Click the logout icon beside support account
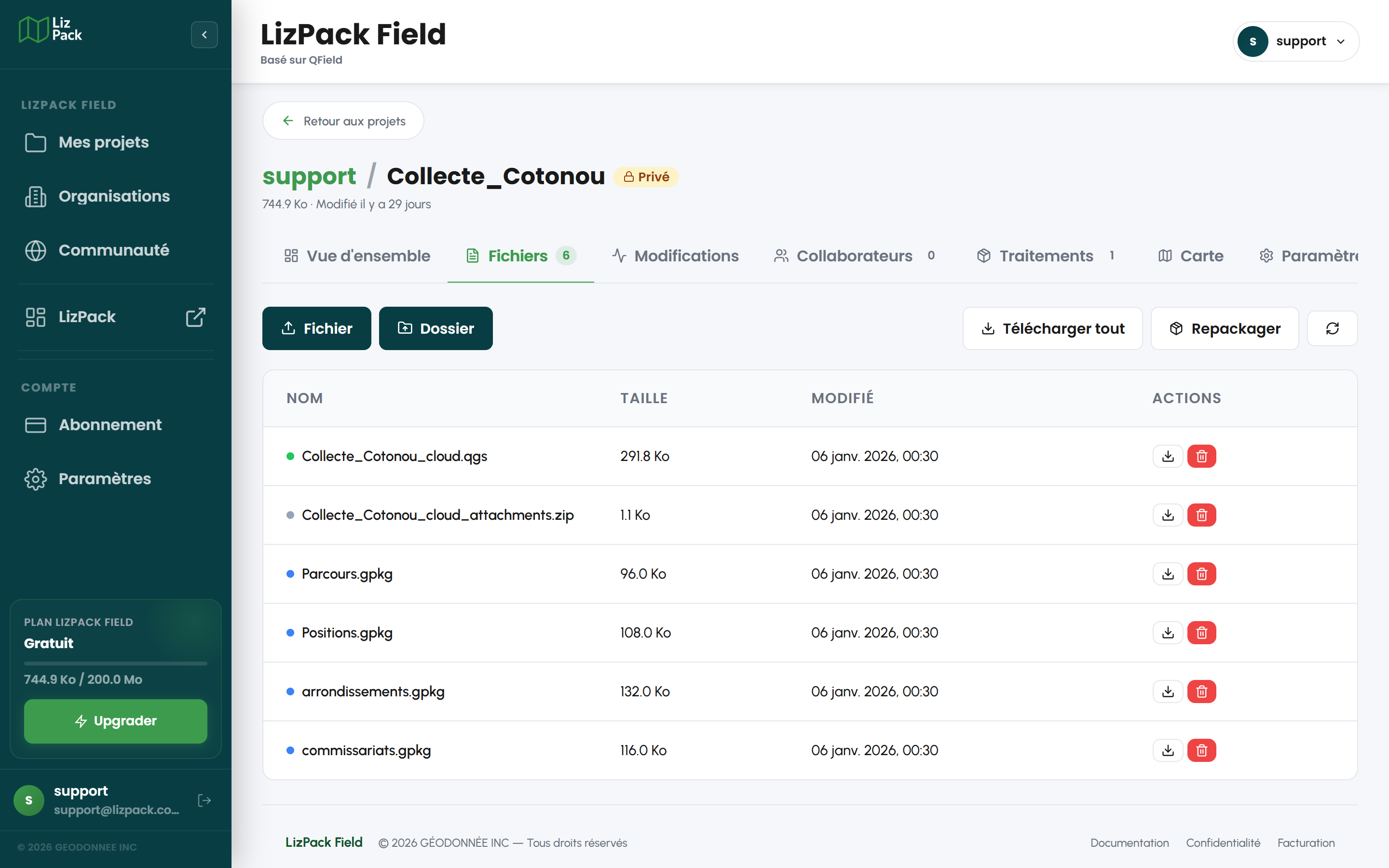1389x868 pixels. click(204, 800)
